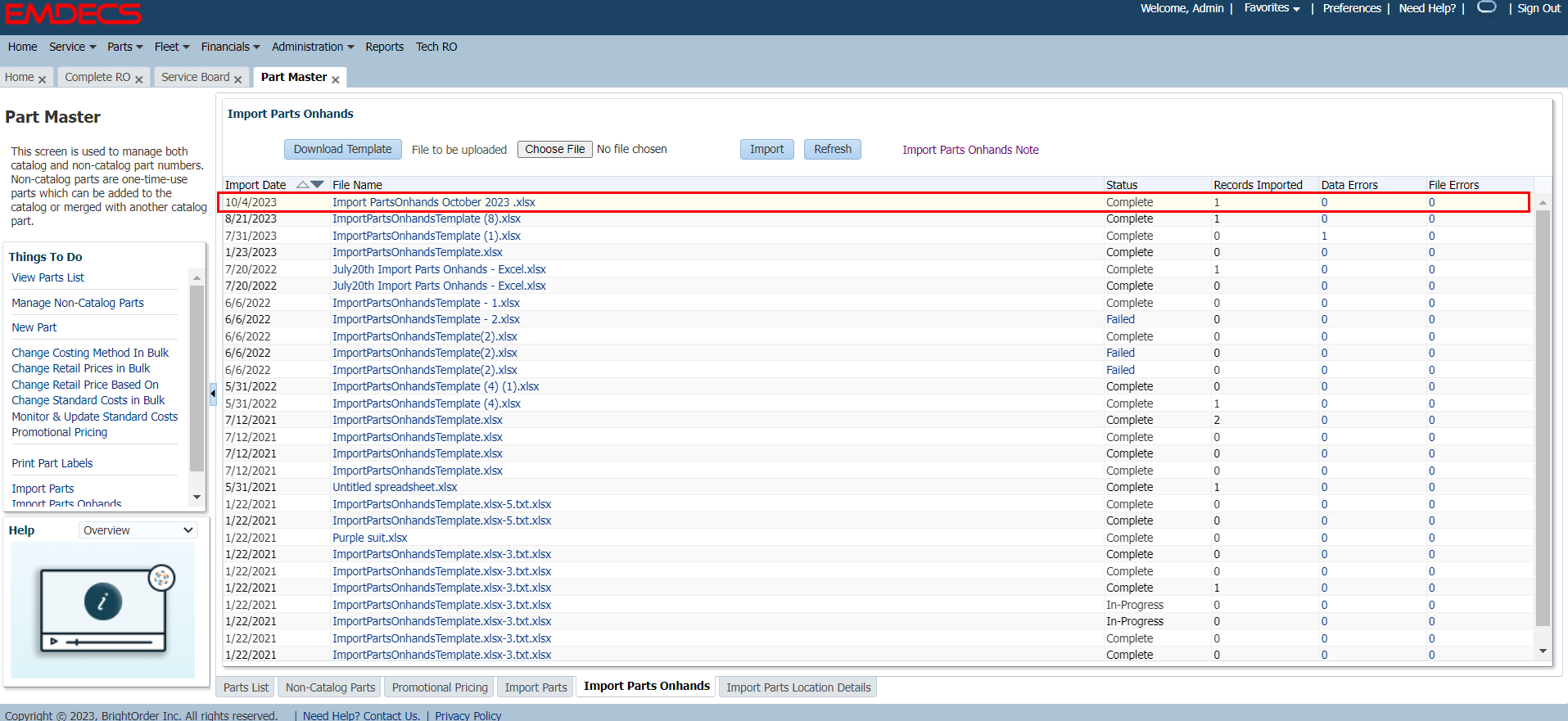Open the Import Parts Onhands Note link
The height and width of the screenshot is (721, 1568).
970,150
